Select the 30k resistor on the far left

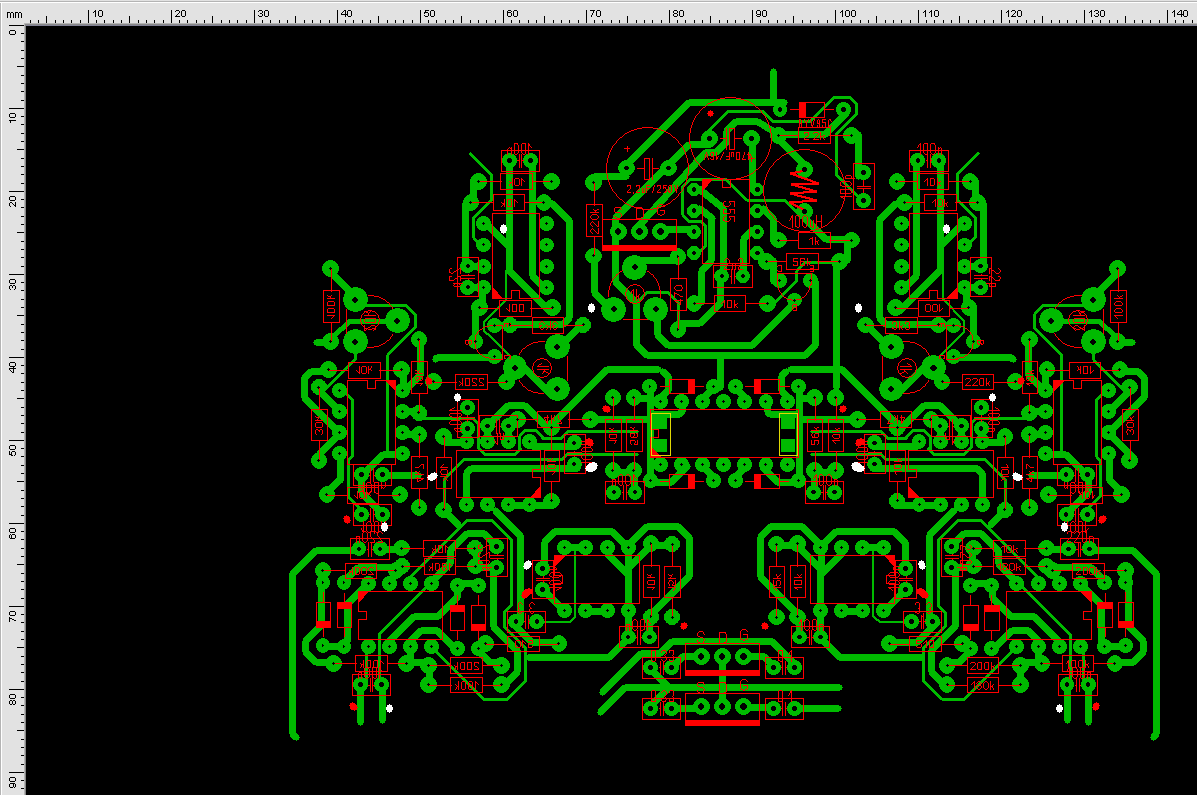(319, 425)
